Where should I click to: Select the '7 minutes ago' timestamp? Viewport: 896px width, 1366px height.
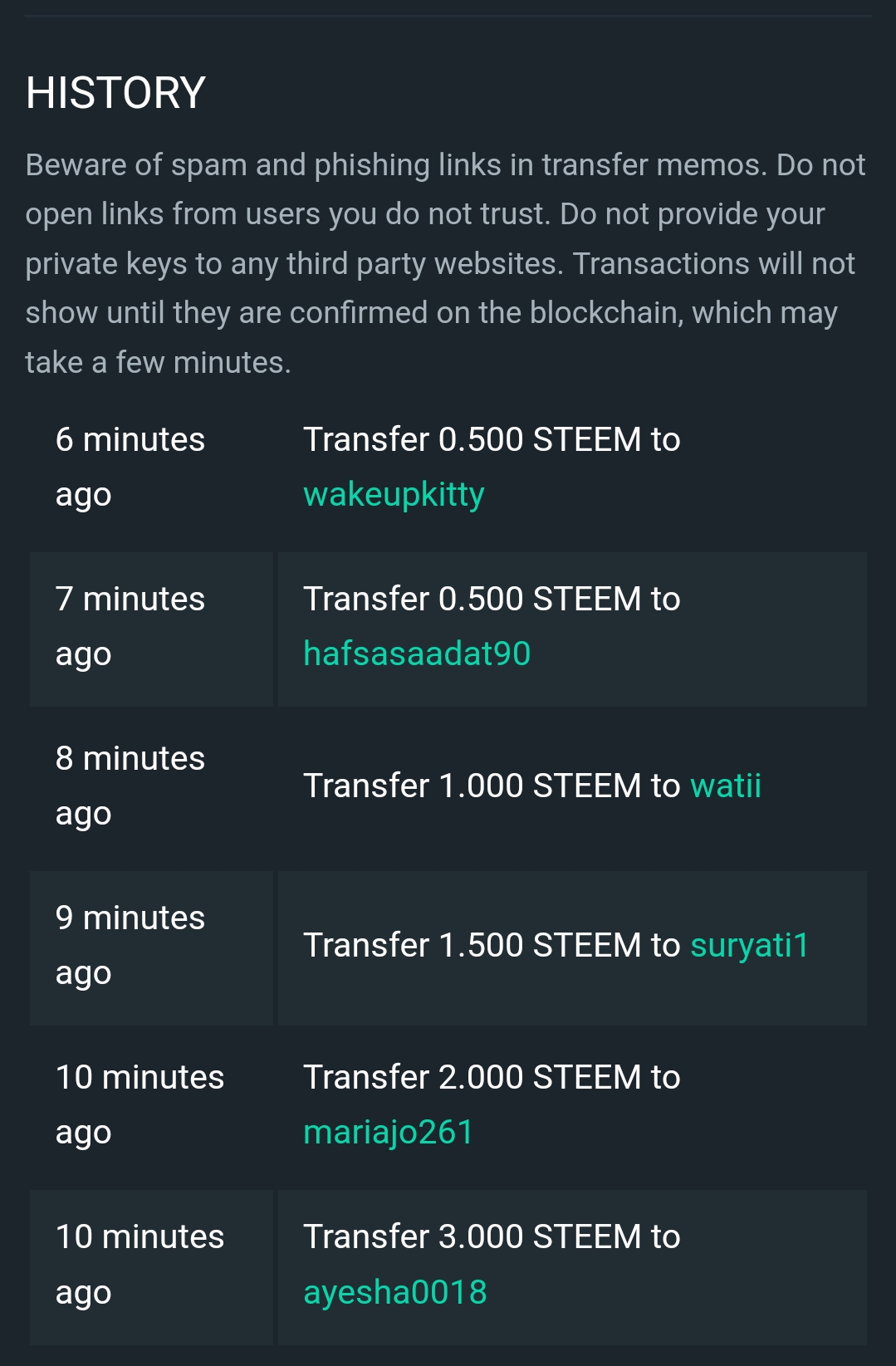(x=130, y=626)
